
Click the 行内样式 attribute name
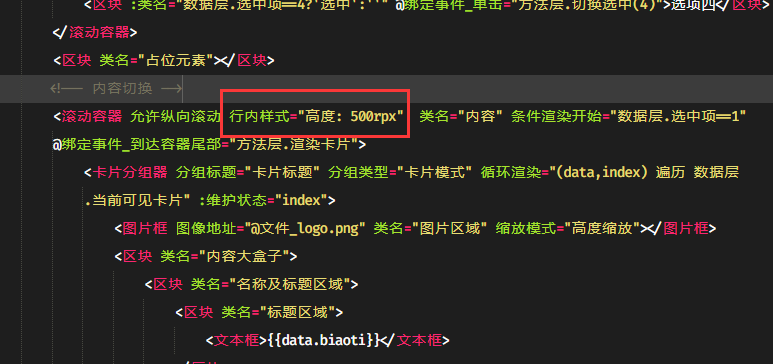tap(259, 117)
